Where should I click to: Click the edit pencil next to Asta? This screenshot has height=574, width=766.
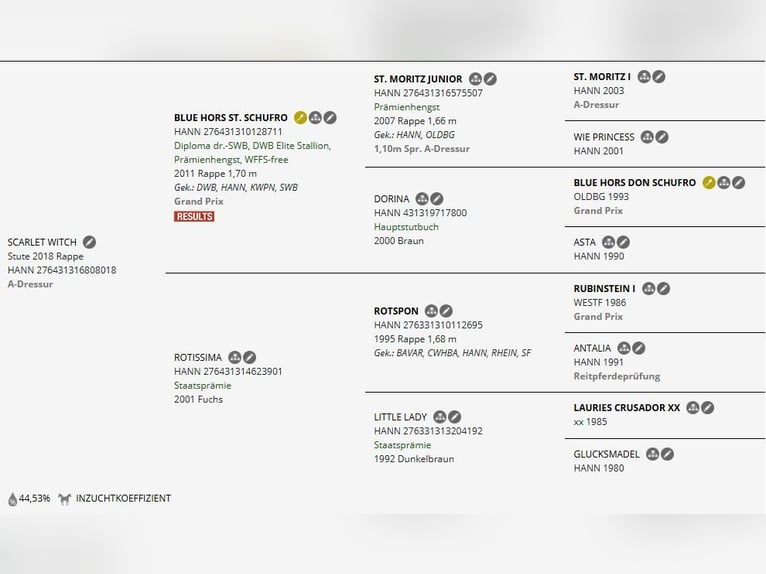tap(623, 242)
